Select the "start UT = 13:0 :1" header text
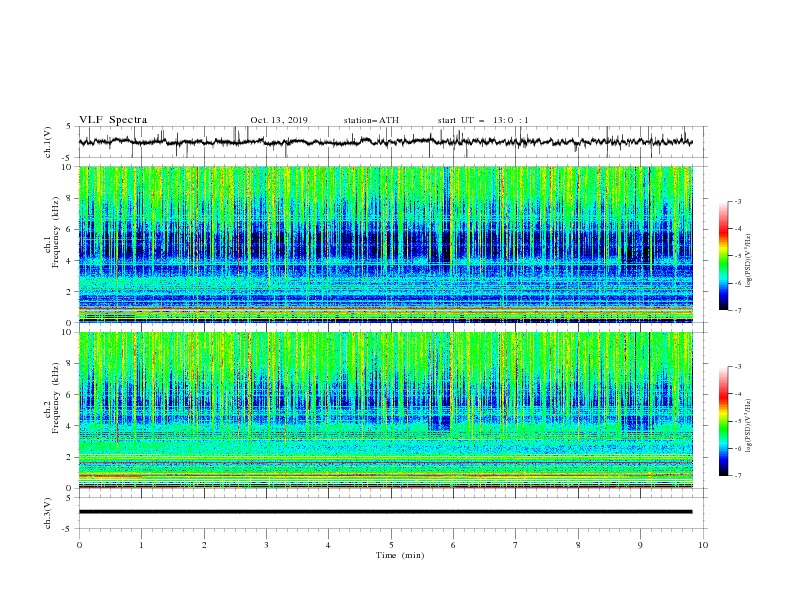 pos(483,120)
